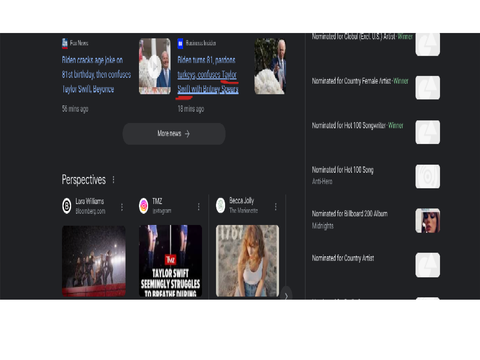
Task: Open Business Insider Biden turns 81 headline
Action: pyautogui.click(x=208, y=74)
